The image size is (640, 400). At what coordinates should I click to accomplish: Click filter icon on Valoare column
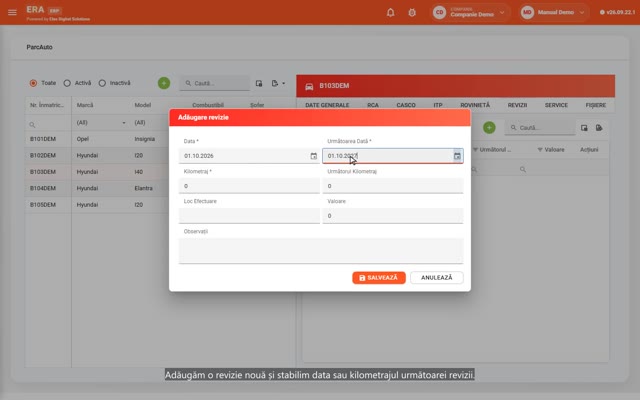click(540, 150)
